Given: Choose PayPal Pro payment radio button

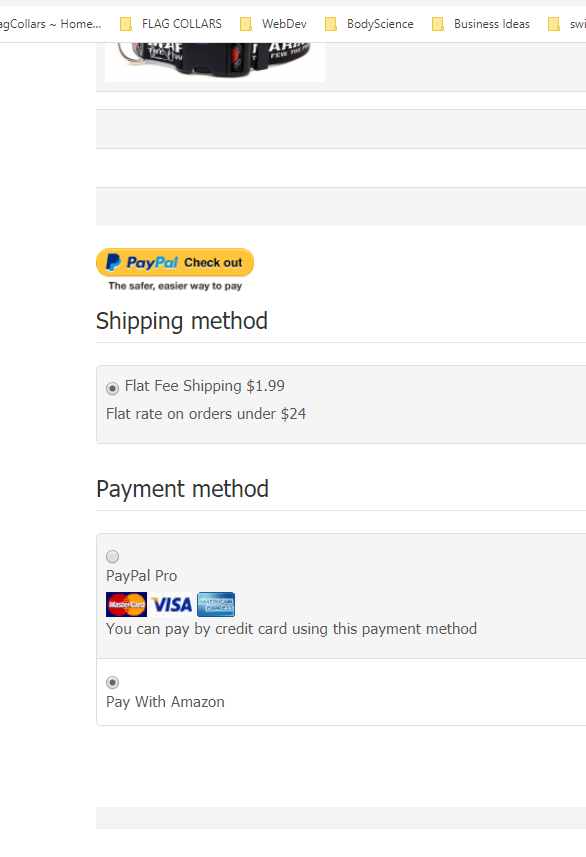Looking at the screenshot, I should coord(112,556).
